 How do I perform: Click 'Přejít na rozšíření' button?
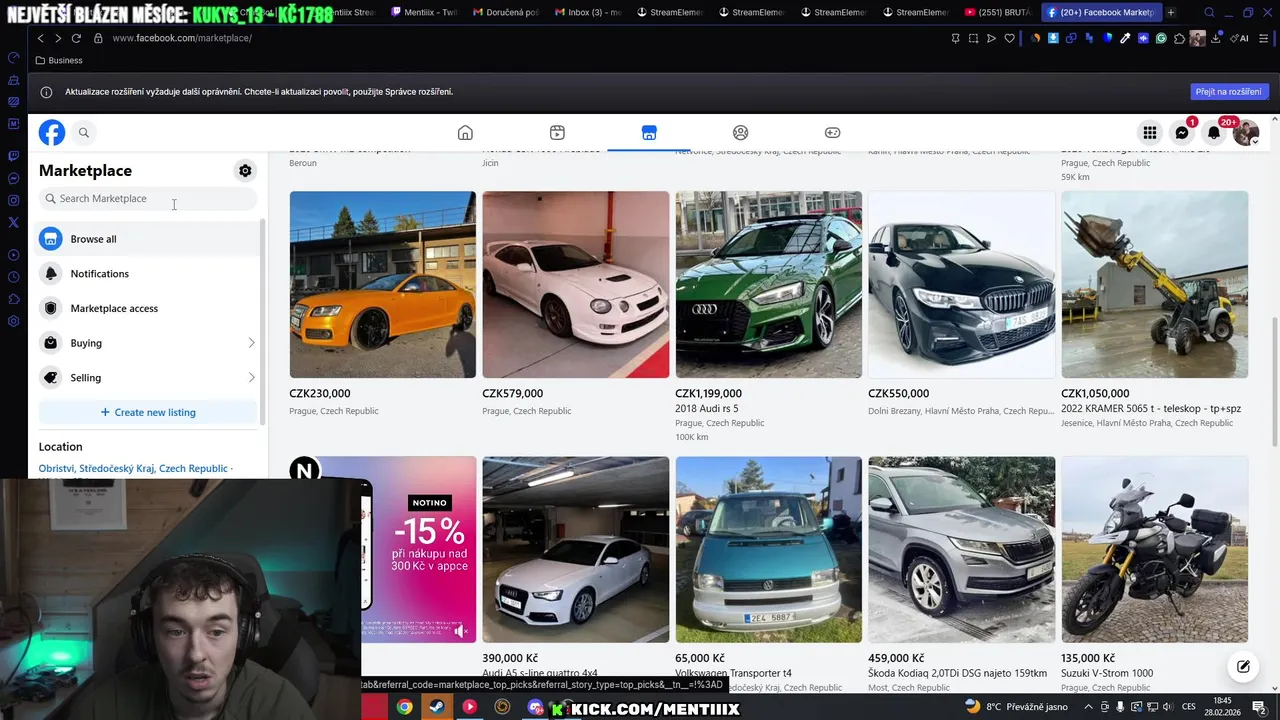(x=1230, y=91)
